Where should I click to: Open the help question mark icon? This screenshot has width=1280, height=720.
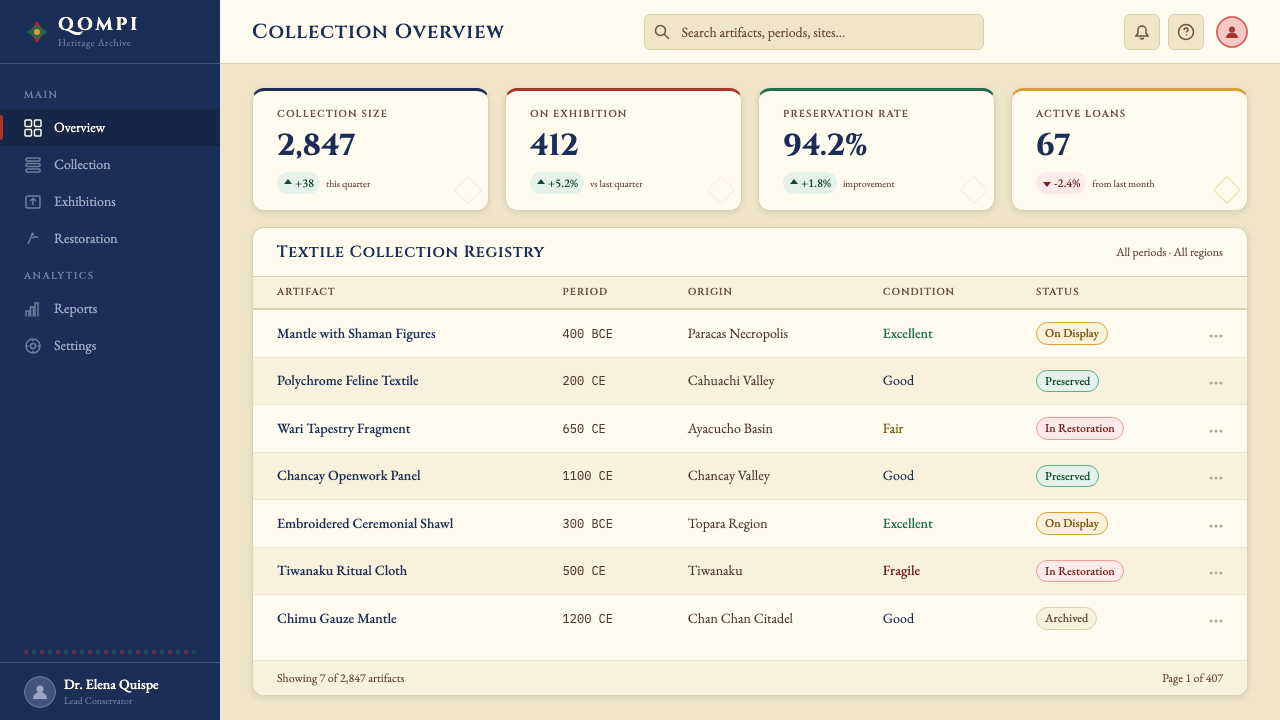tap(1186, 32)
